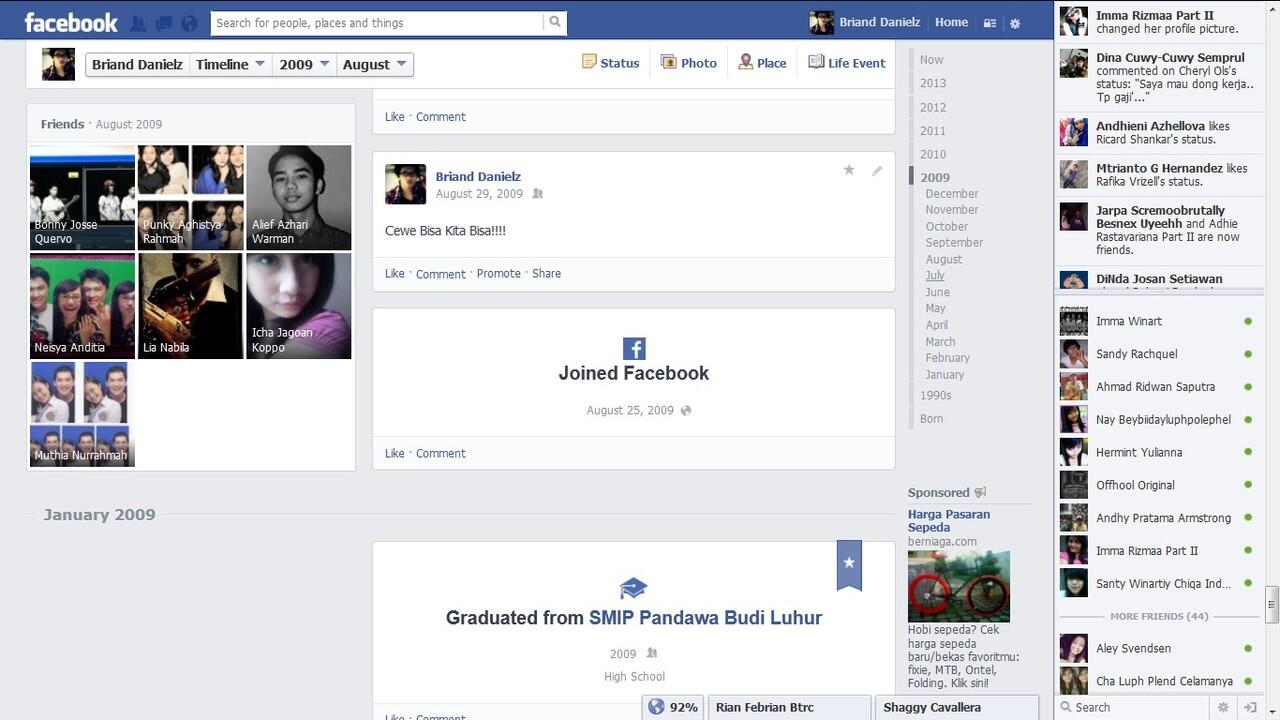Open the Rian Febrian Btrc chat tab
Image resolution: width=1280 pixels, height=720 pixels.
pyautogui.click(x=789, y=707)
